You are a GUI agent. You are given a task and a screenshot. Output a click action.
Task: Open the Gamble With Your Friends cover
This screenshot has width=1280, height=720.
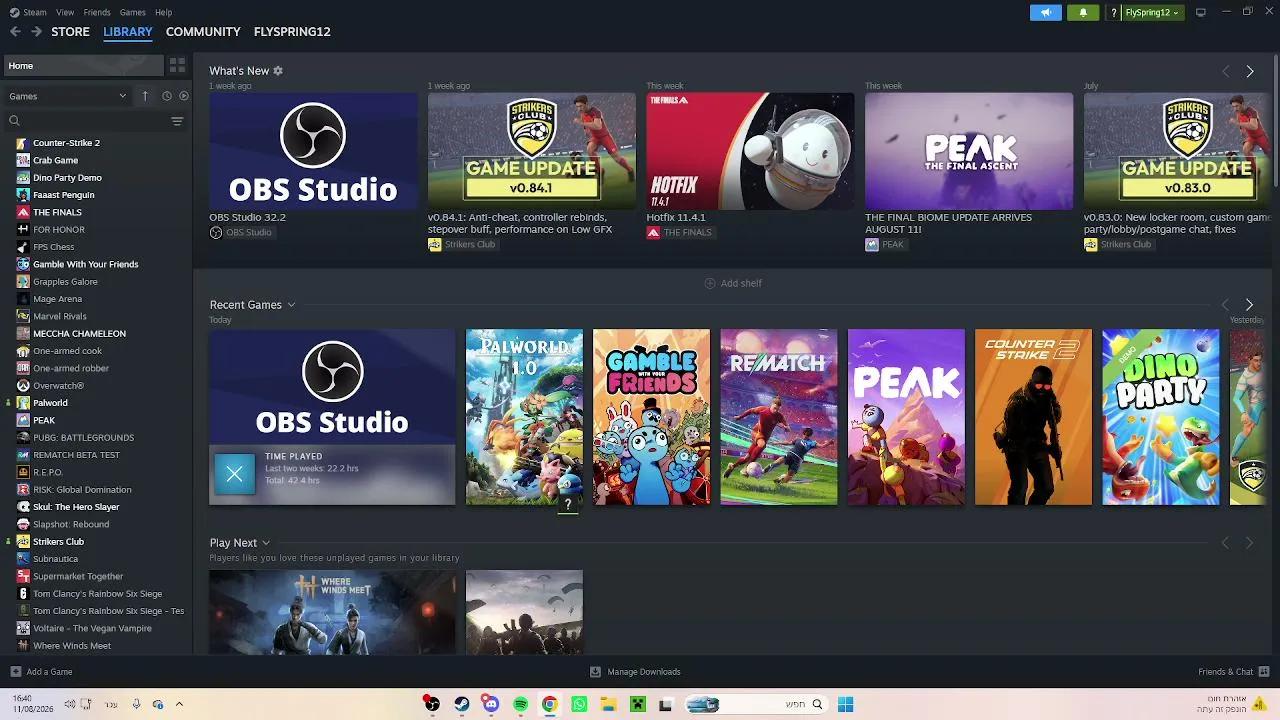651,417
